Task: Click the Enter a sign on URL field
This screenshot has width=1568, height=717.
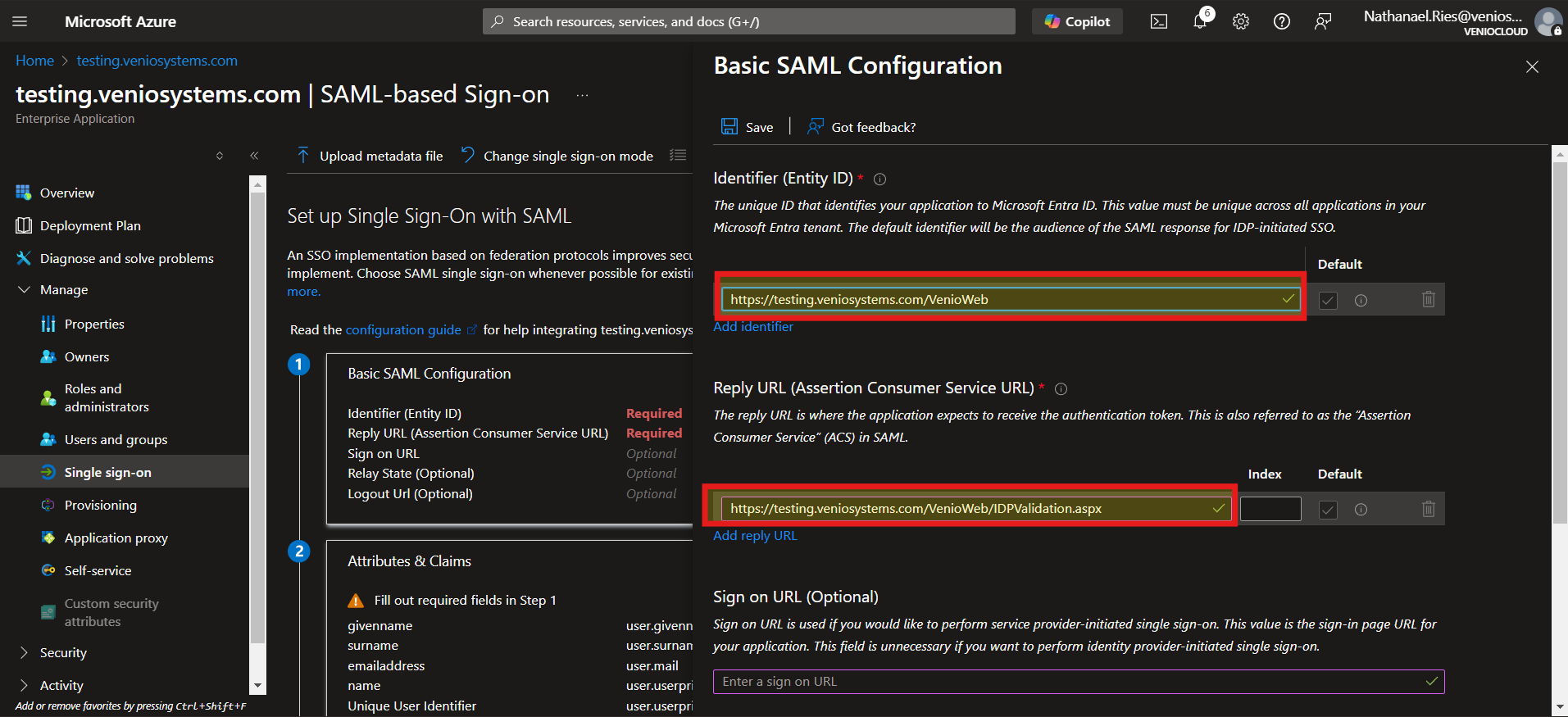Action: [x=1079, y=682]
